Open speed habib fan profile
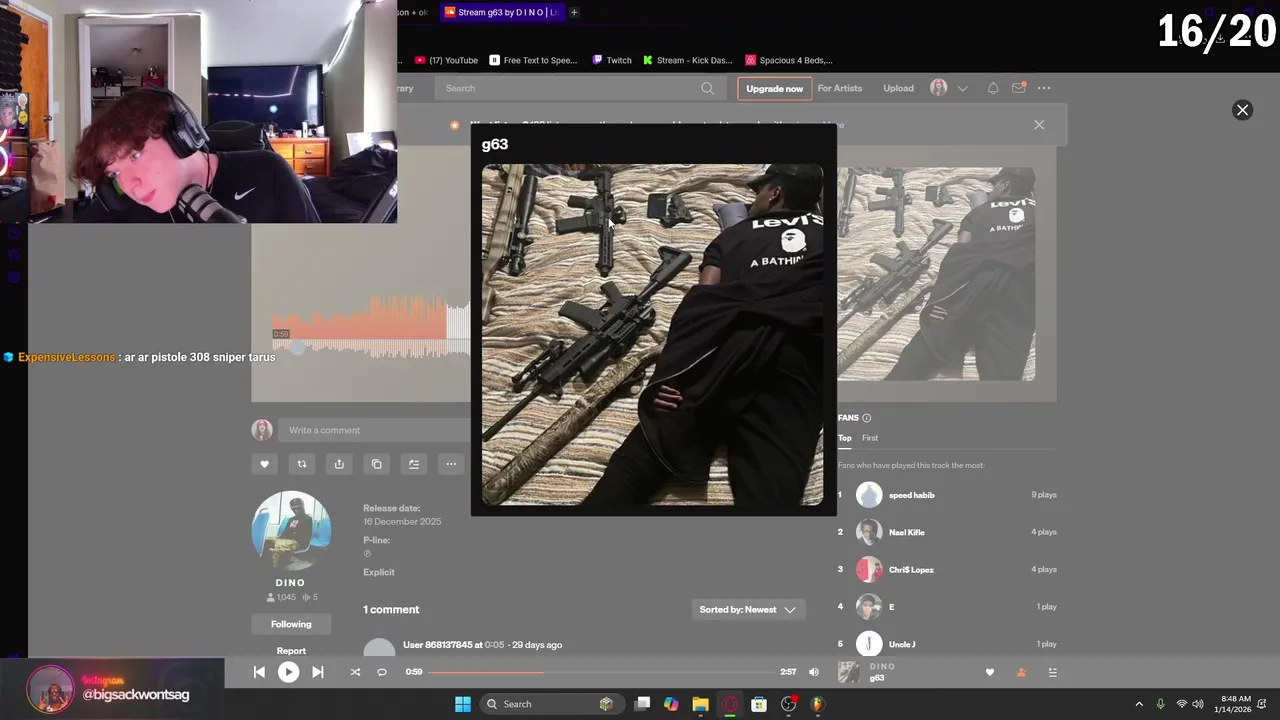 (x=911, y=495)
